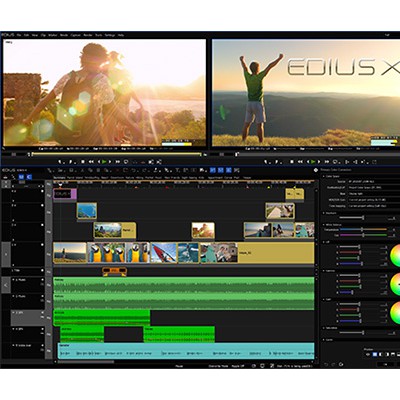
Task: Open the Clip menu
Action: coord(43,35)
